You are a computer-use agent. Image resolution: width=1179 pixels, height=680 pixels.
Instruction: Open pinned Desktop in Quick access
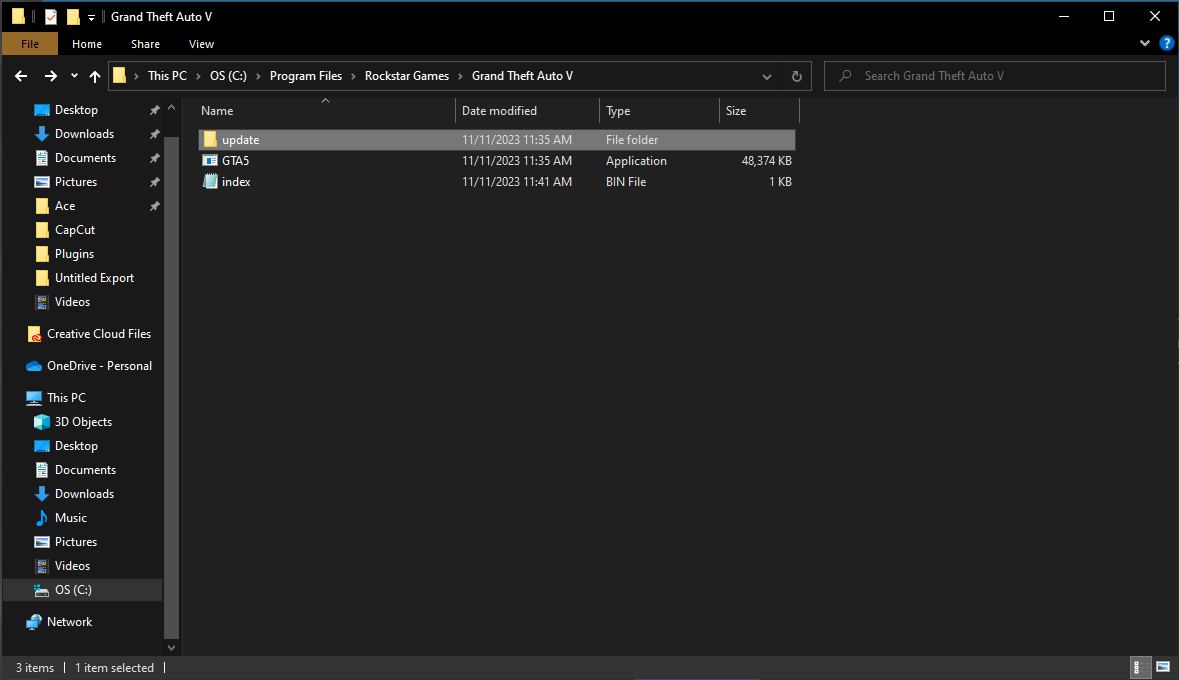(x=76, y=110)
